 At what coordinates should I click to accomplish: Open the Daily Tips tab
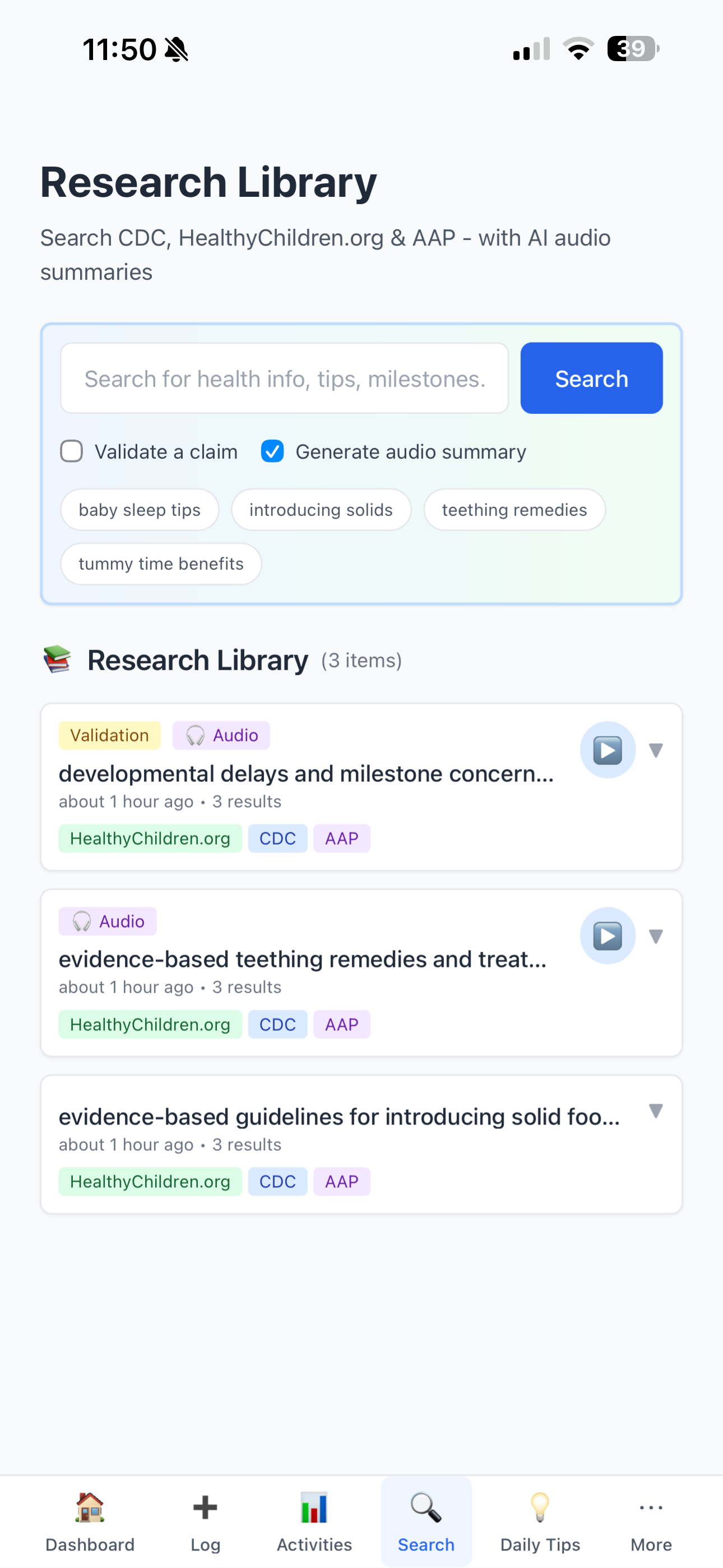[x=540, y=1522]
